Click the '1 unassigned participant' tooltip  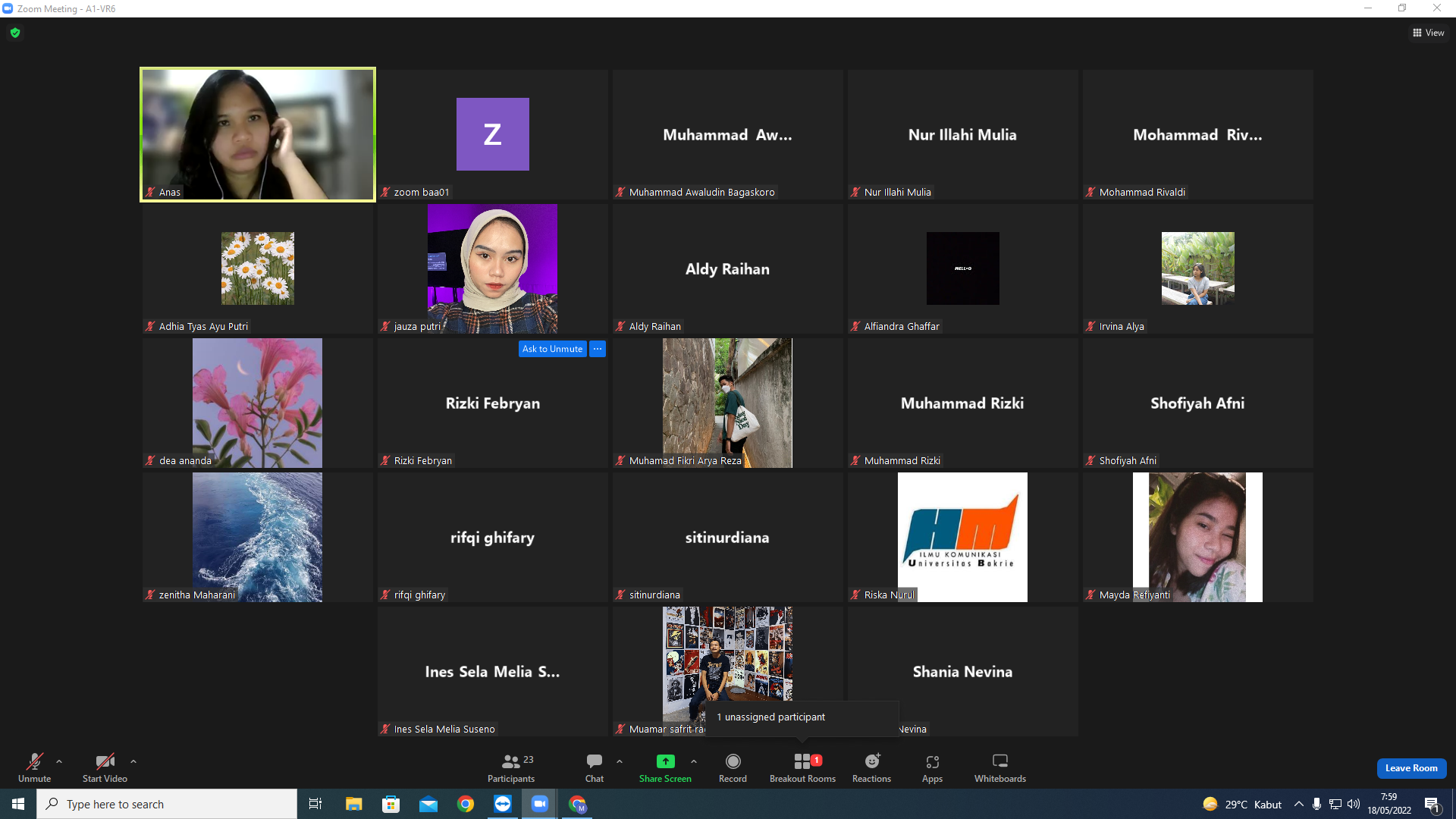[x=802, y=717]
